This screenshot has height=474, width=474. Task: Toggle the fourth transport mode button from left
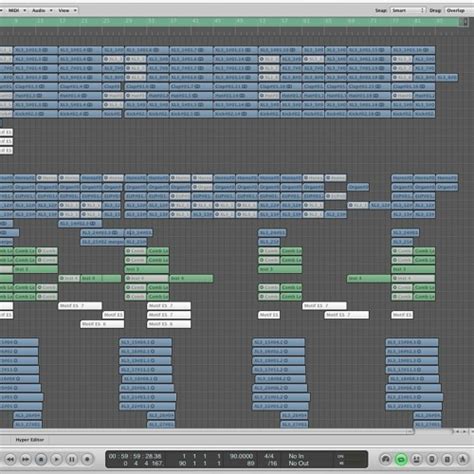pyautogui.click(x=432, y=459)
